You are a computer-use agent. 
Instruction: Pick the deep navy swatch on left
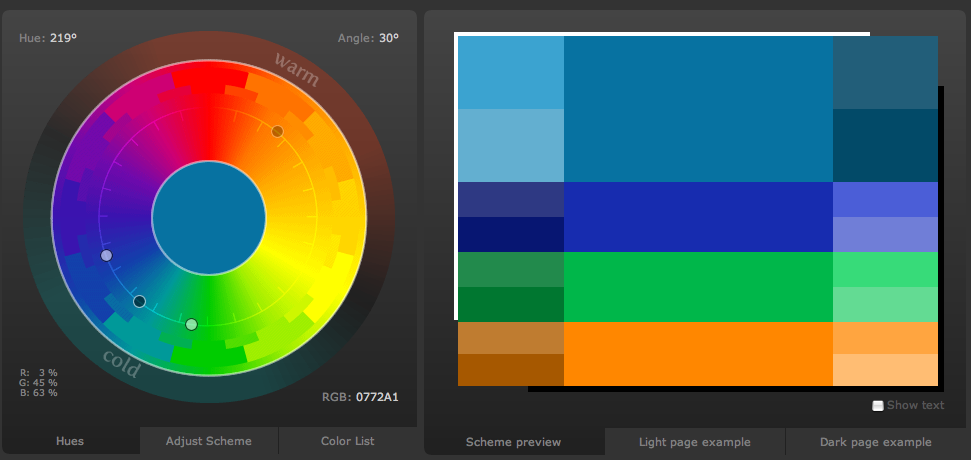click(511, 234)
